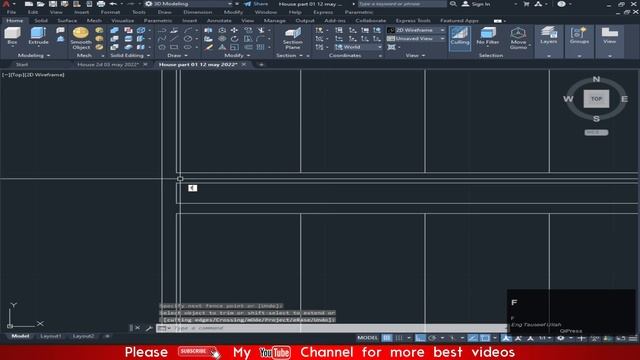Toggle snap mode in status bar
This screenshot has height=360, width=640.
click(399, 338)
